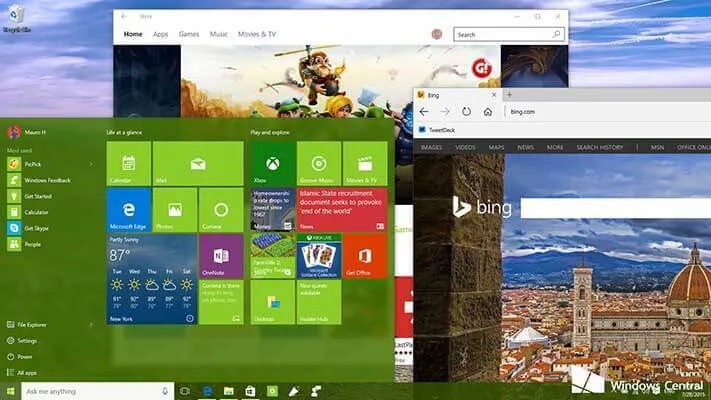Open the OneNote tile
The image size is (711, 400).
[x=221, y=256]
